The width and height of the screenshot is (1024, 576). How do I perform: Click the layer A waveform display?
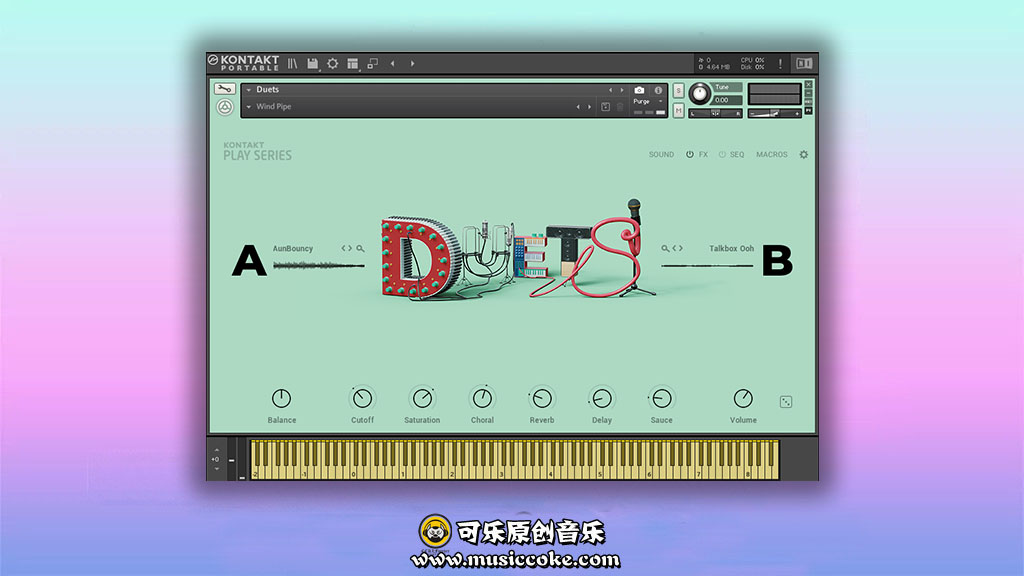tap(319, 265)
